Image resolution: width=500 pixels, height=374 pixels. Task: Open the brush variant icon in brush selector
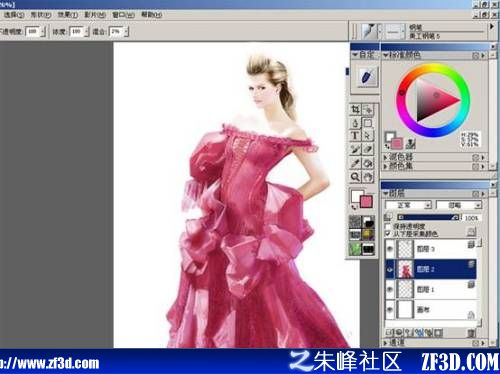[393, 32]
